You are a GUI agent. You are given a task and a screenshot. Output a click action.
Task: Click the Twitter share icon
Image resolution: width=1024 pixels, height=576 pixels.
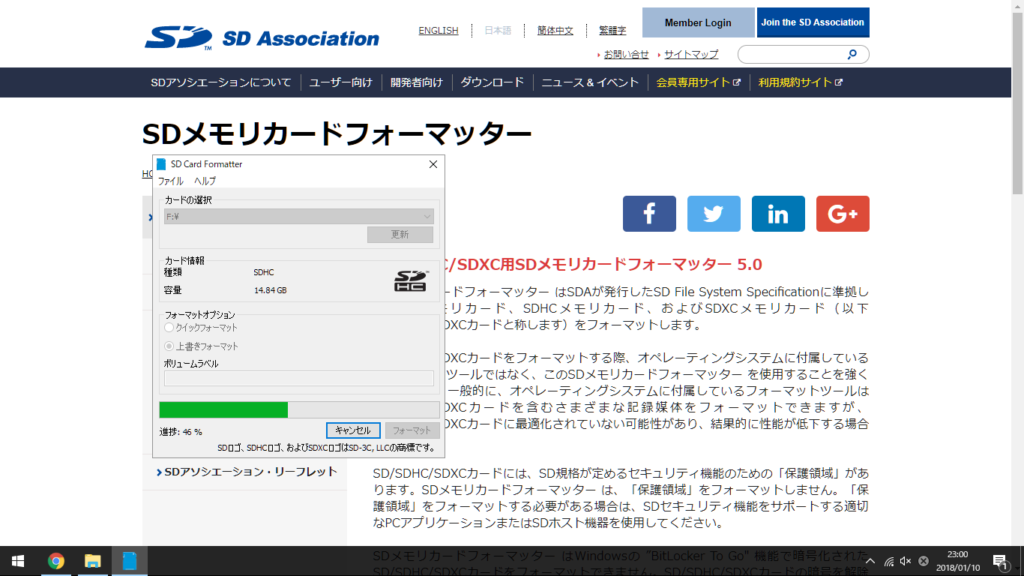tap(713, 214)
